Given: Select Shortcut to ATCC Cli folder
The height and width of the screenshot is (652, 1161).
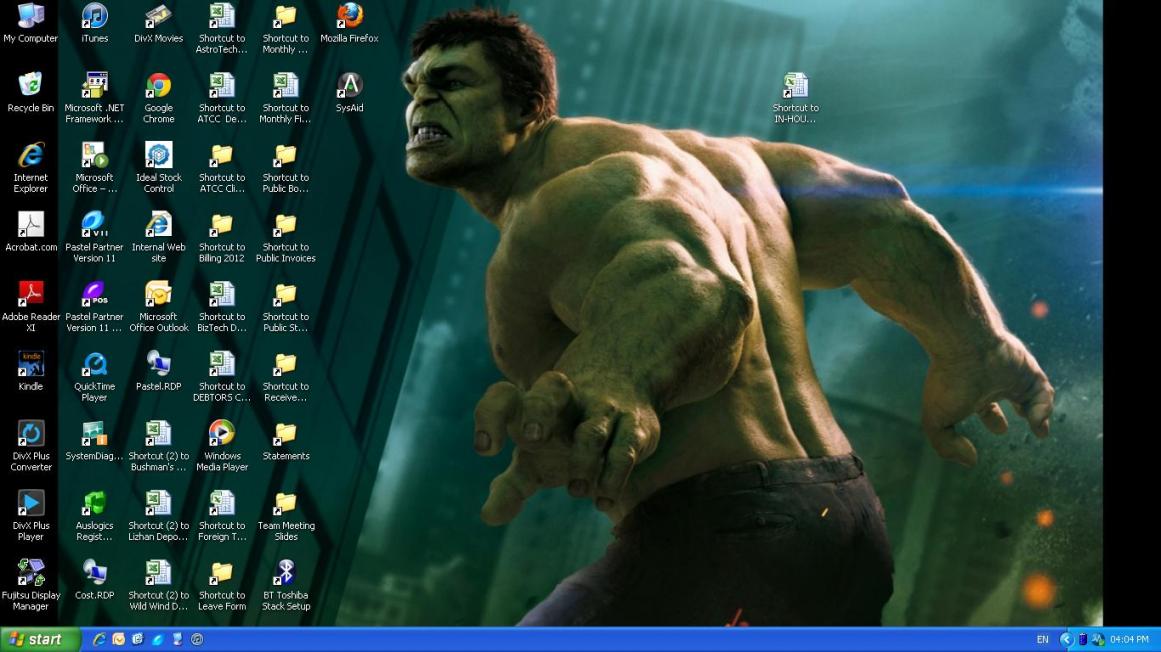Looking at the screenshot, I should coord(221,155).
